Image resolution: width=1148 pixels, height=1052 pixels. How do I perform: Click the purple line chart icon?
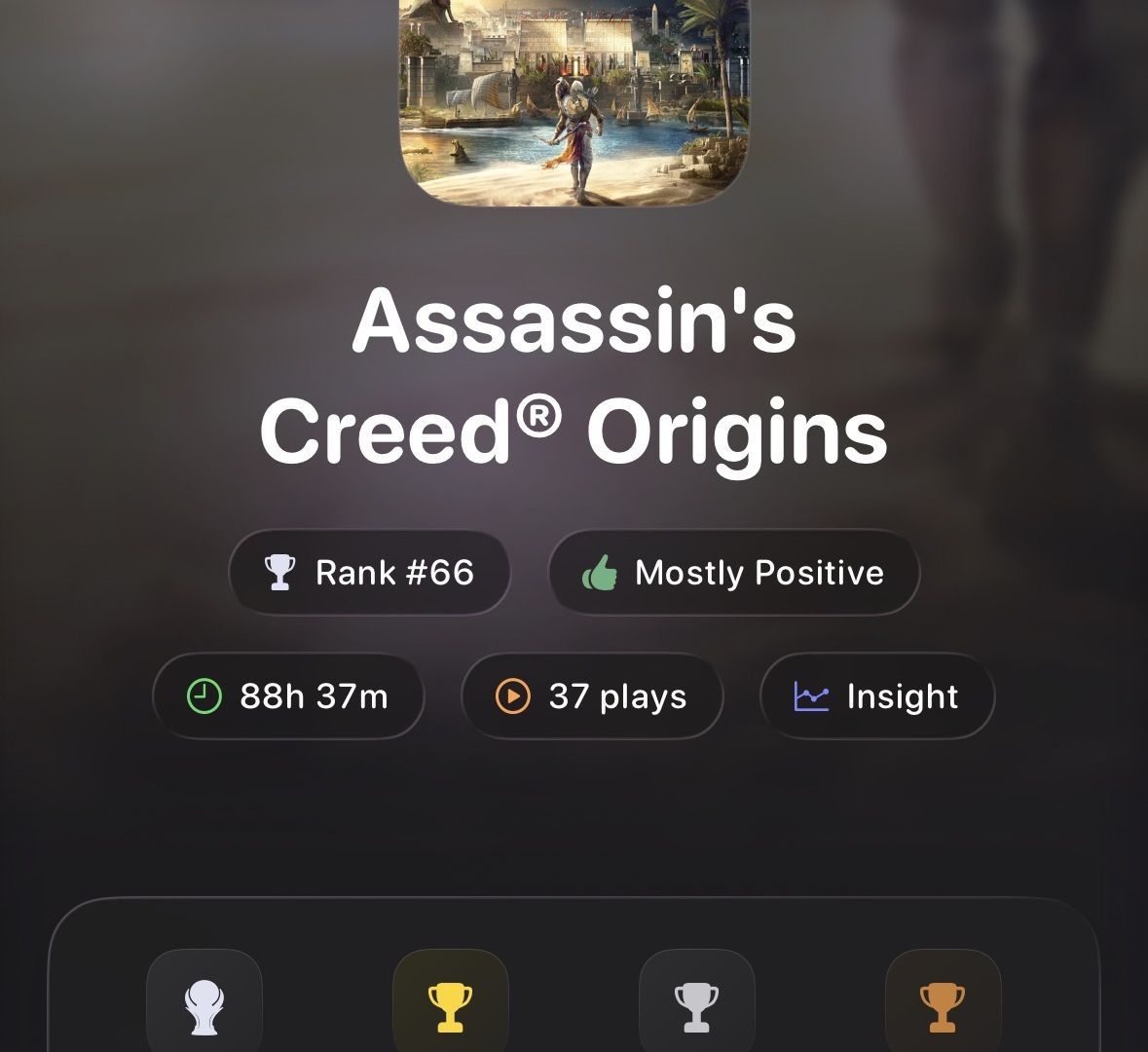(811, 695)
